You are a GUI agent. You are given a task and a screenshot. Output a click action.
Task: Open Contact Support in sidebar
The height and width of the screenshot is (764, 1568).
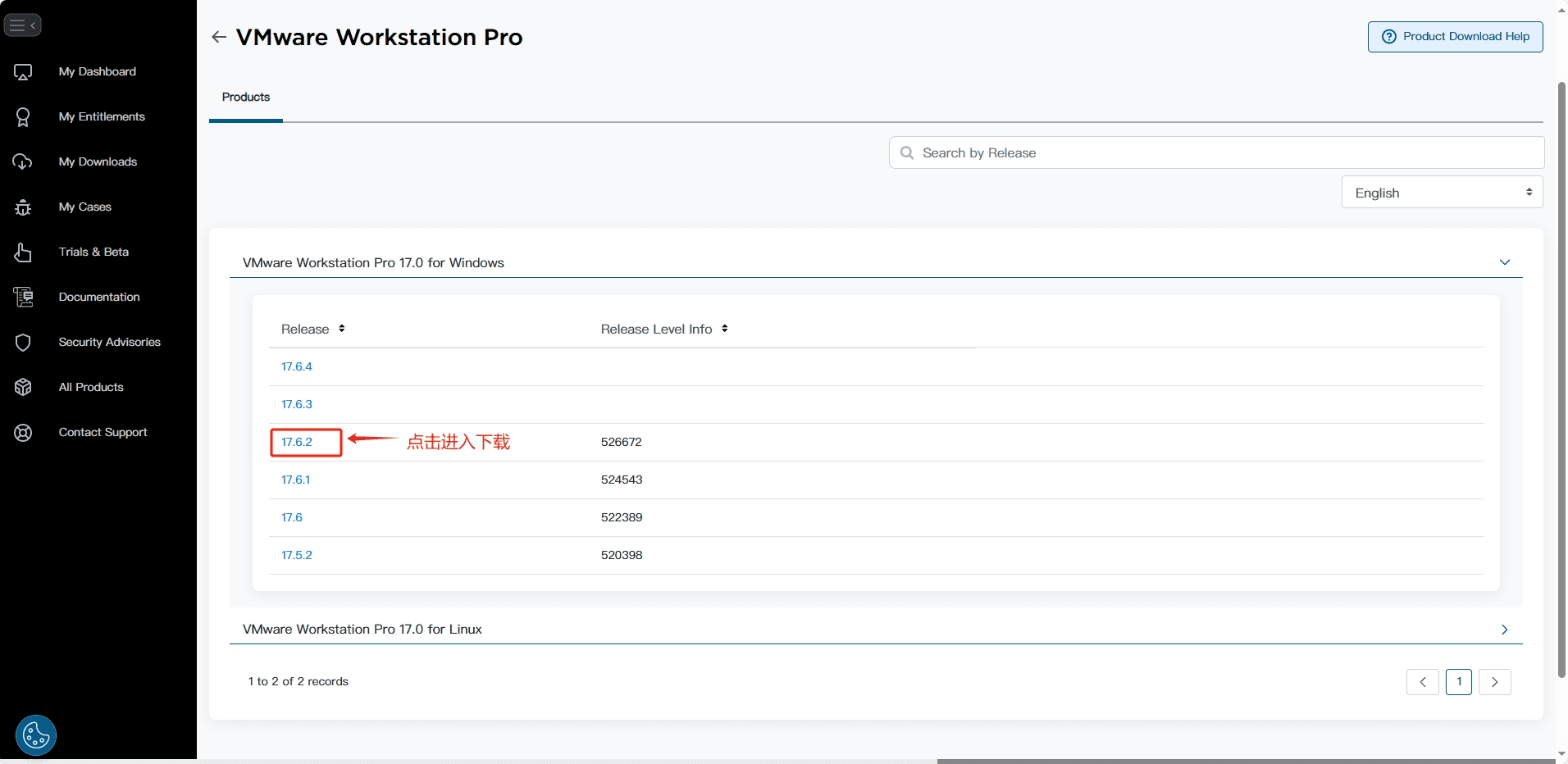pos(103,432)
